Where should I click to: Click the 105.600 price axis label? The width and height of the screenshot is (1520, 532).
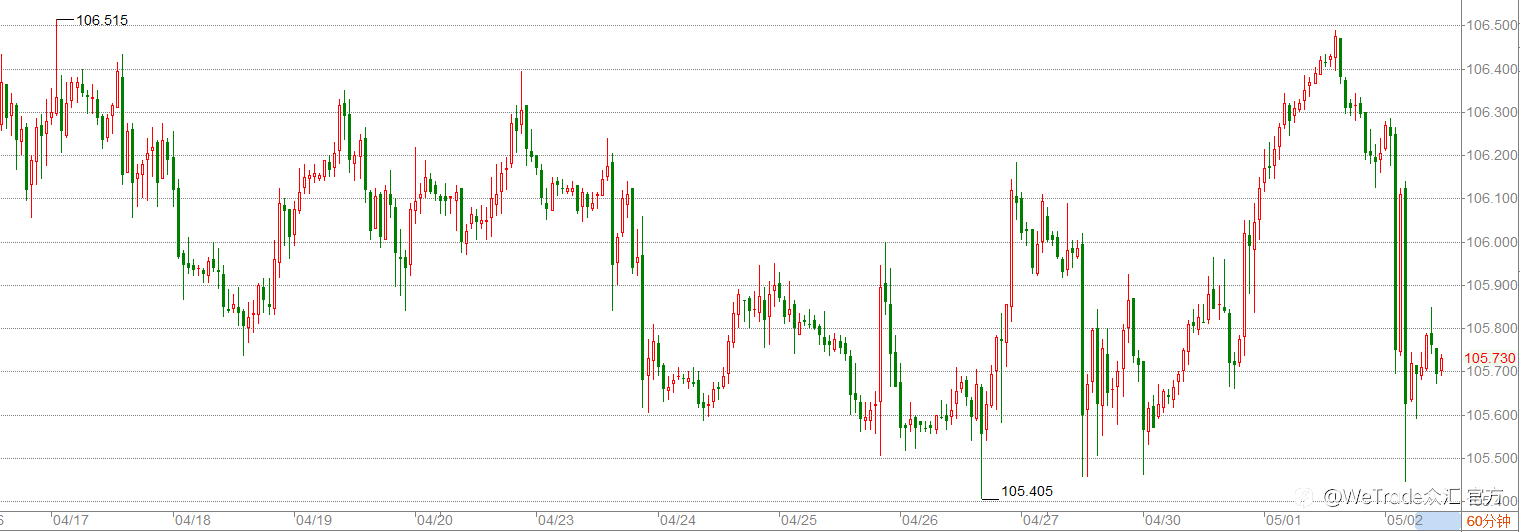[x=1490, y=415]
